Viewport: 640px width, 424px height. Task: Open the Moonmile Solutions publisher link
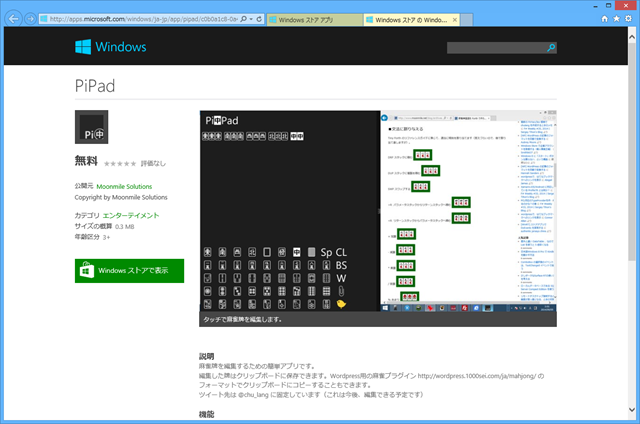(124, 186)
